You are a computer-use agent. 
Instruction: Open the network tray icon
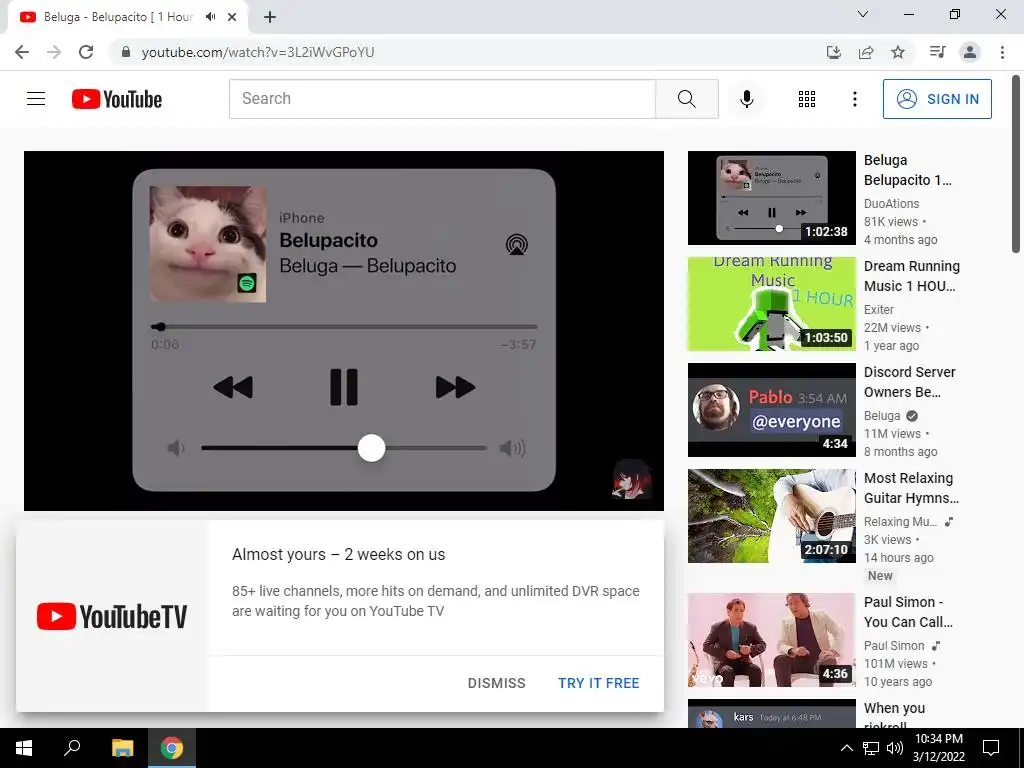click(x=871, y=748)
